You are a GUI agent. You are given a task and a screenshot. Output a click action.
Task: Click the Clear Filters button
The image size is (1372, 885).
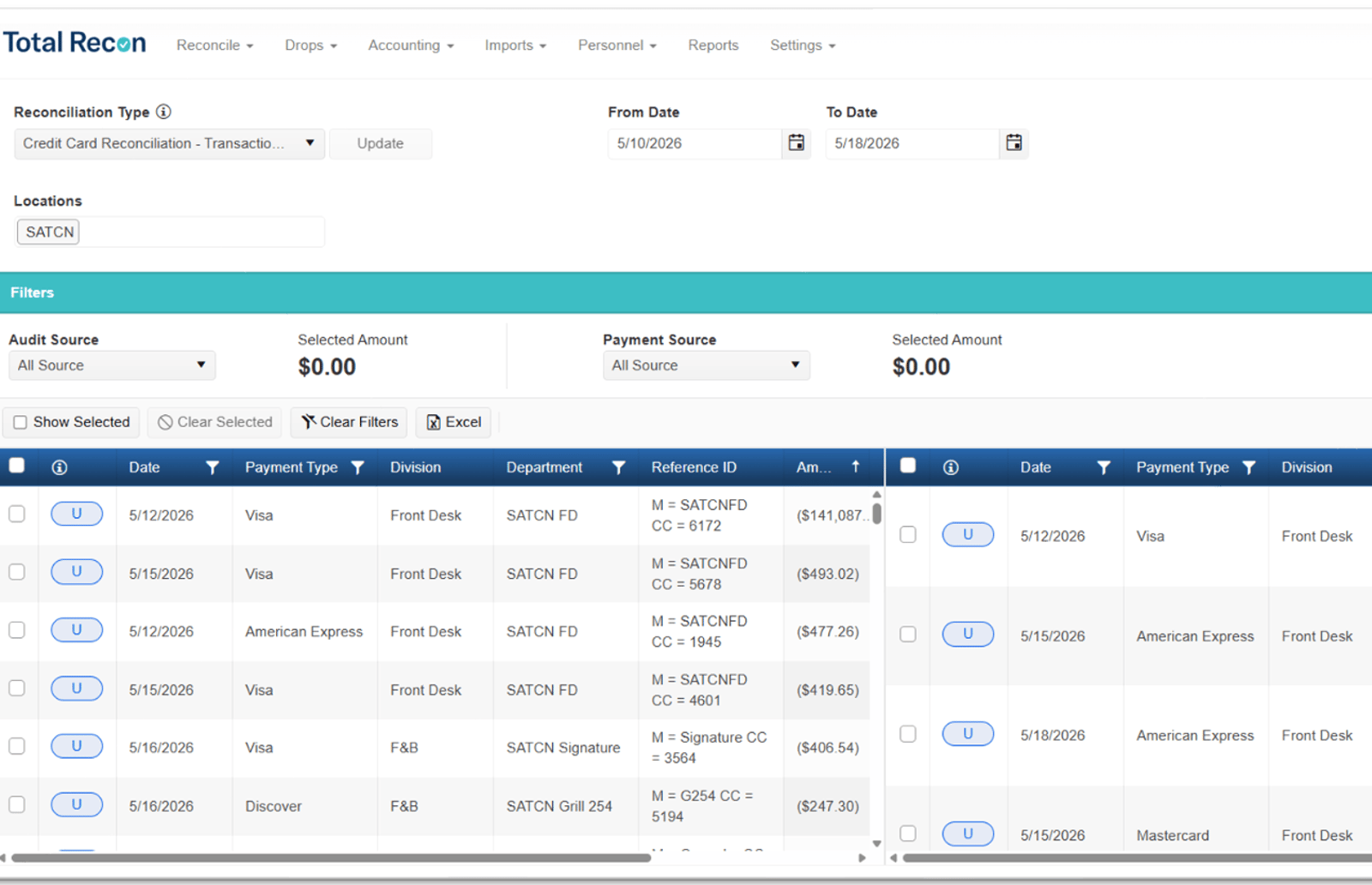pos(349,422)
